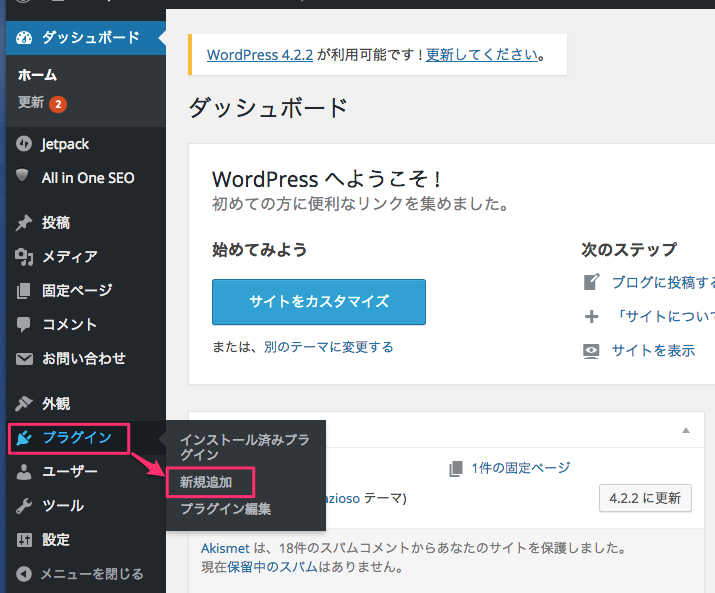This screenshot has width=715, height=593.
Task: Click the page icon beside 1件の固定ページ
Action: pos(456,468)
